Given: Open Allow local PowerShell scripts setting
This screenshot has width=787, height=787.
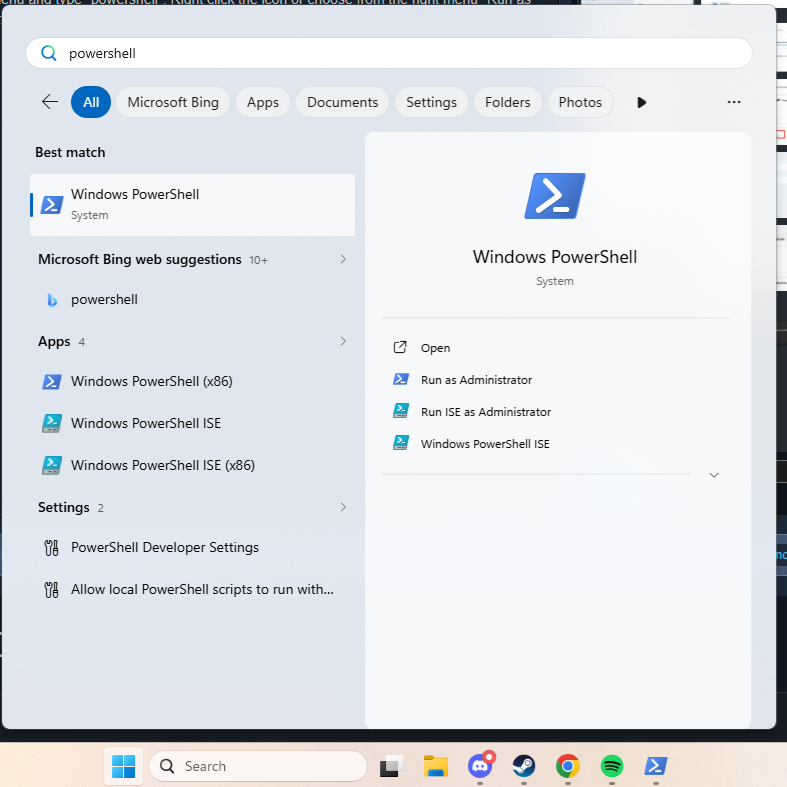Looking at the screenshot, I should tap(193, 589).
